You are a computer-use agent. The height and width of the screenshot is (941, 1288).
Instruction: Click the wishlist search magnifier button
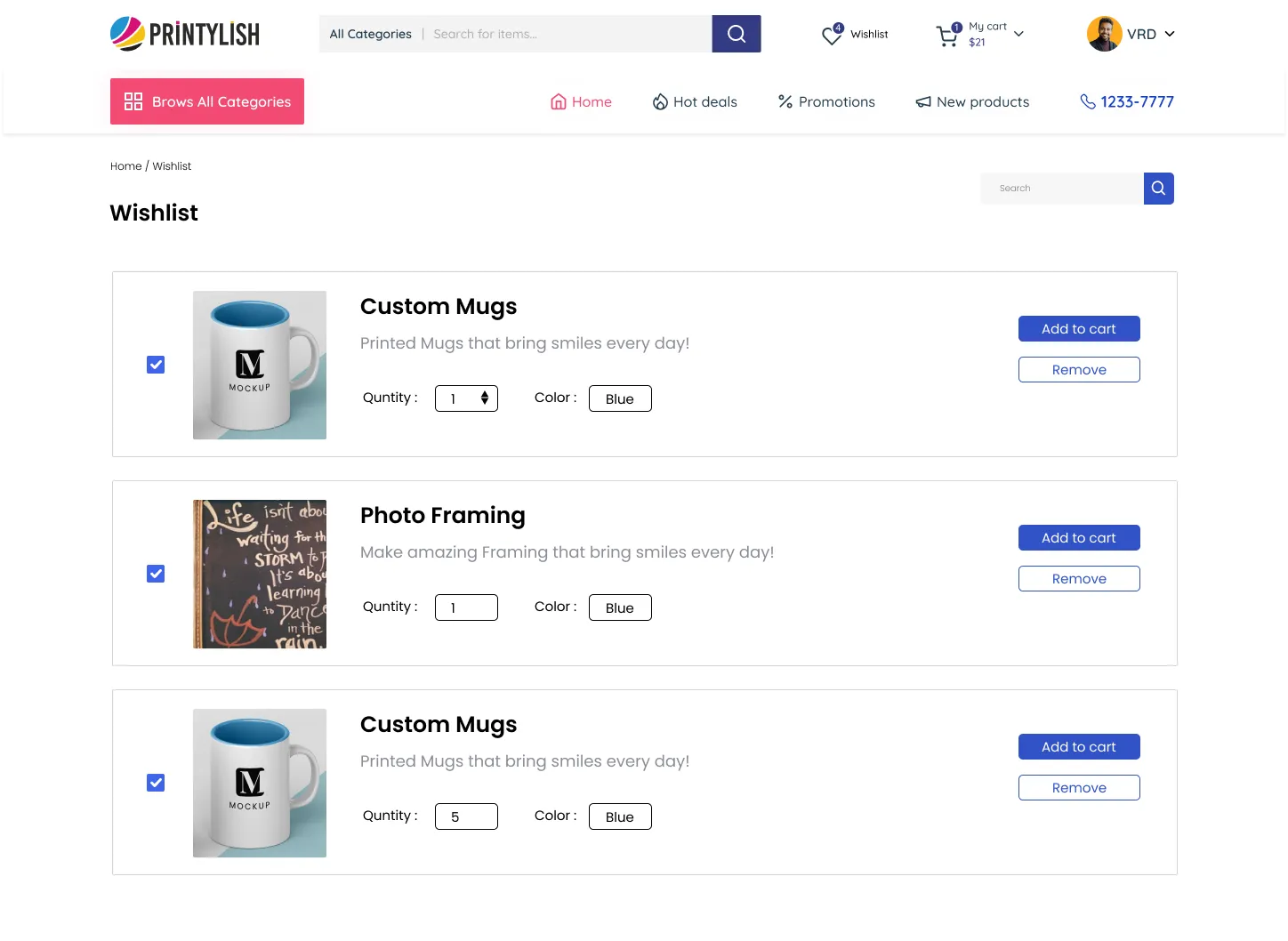click(x=1158, y=189)
